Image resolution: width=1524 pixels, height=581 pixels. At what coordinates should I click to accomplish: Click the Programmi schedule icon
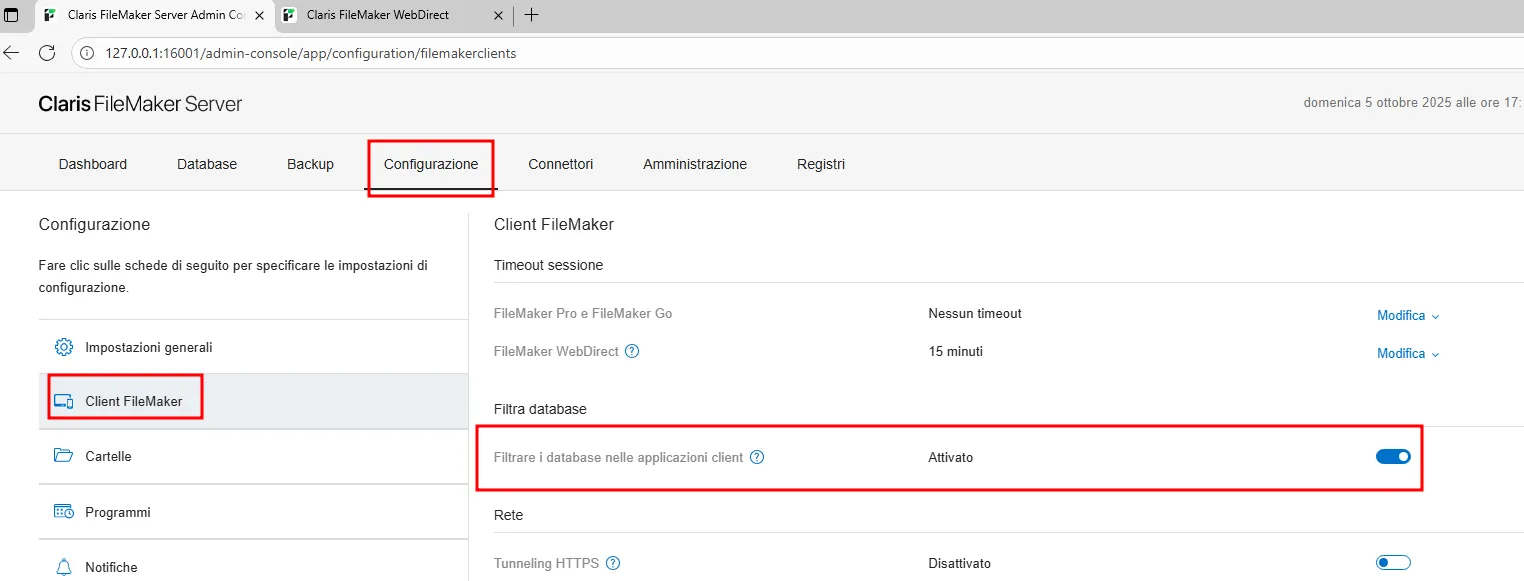(63, 511)
